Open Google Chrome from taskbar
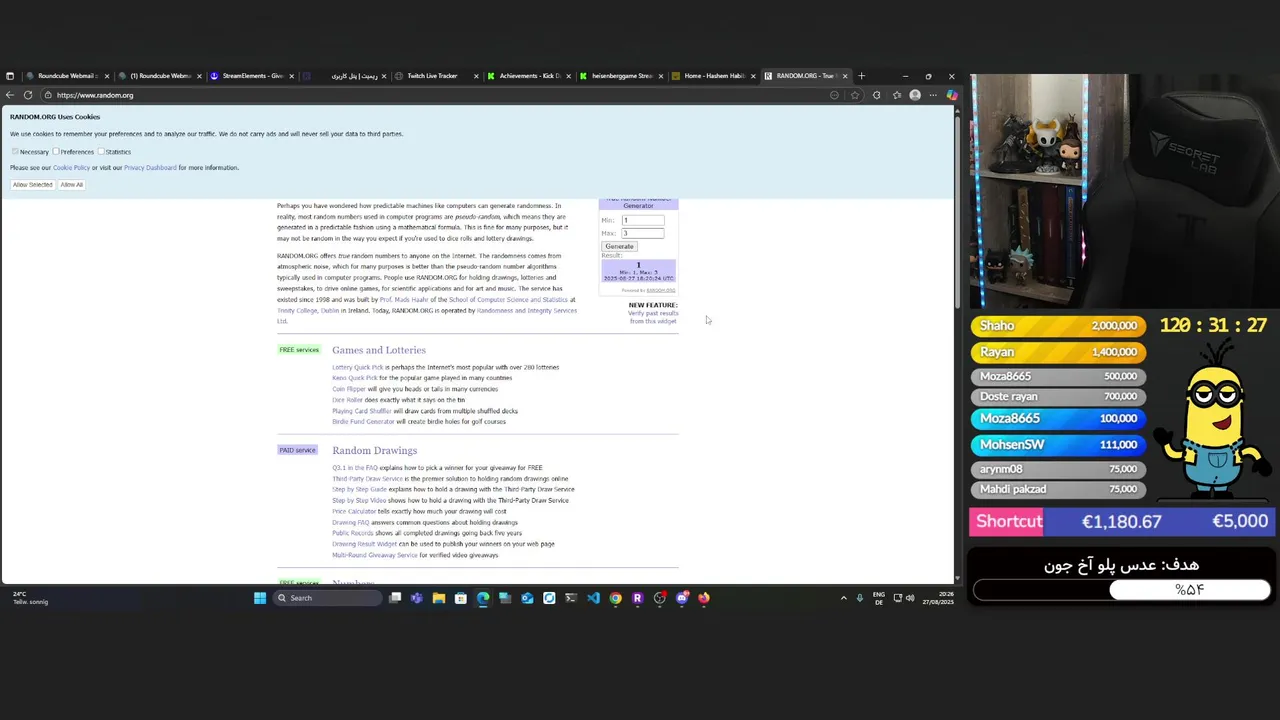 coord(615,598)
